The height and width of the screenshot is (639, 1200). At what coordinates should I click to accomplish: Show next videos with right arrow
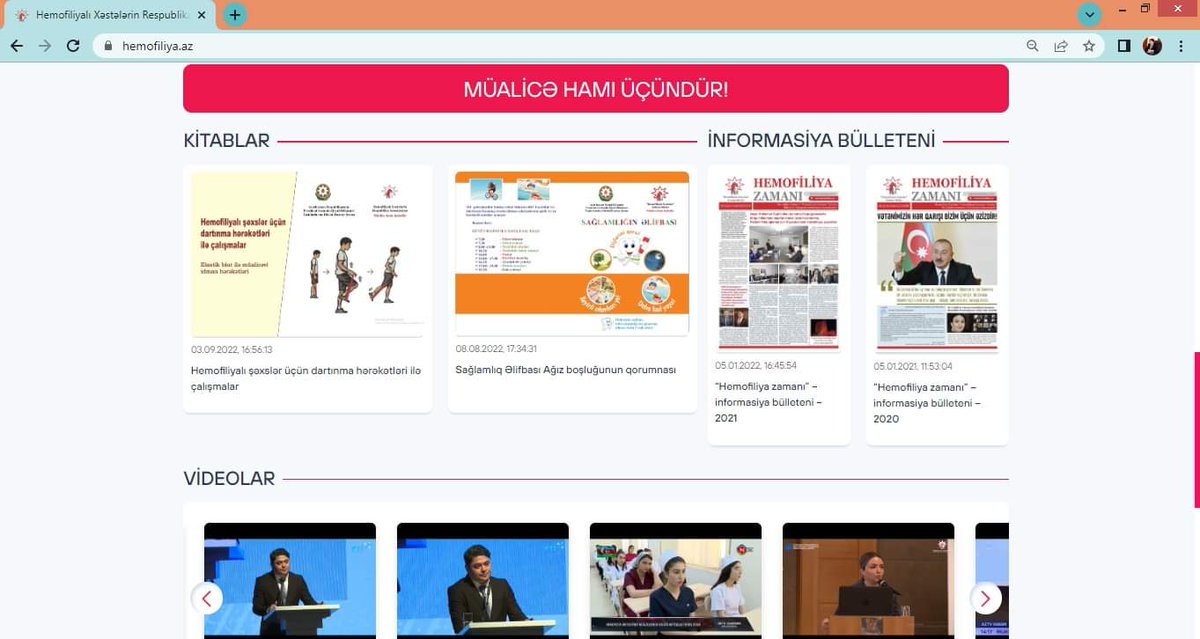point(985,598)
